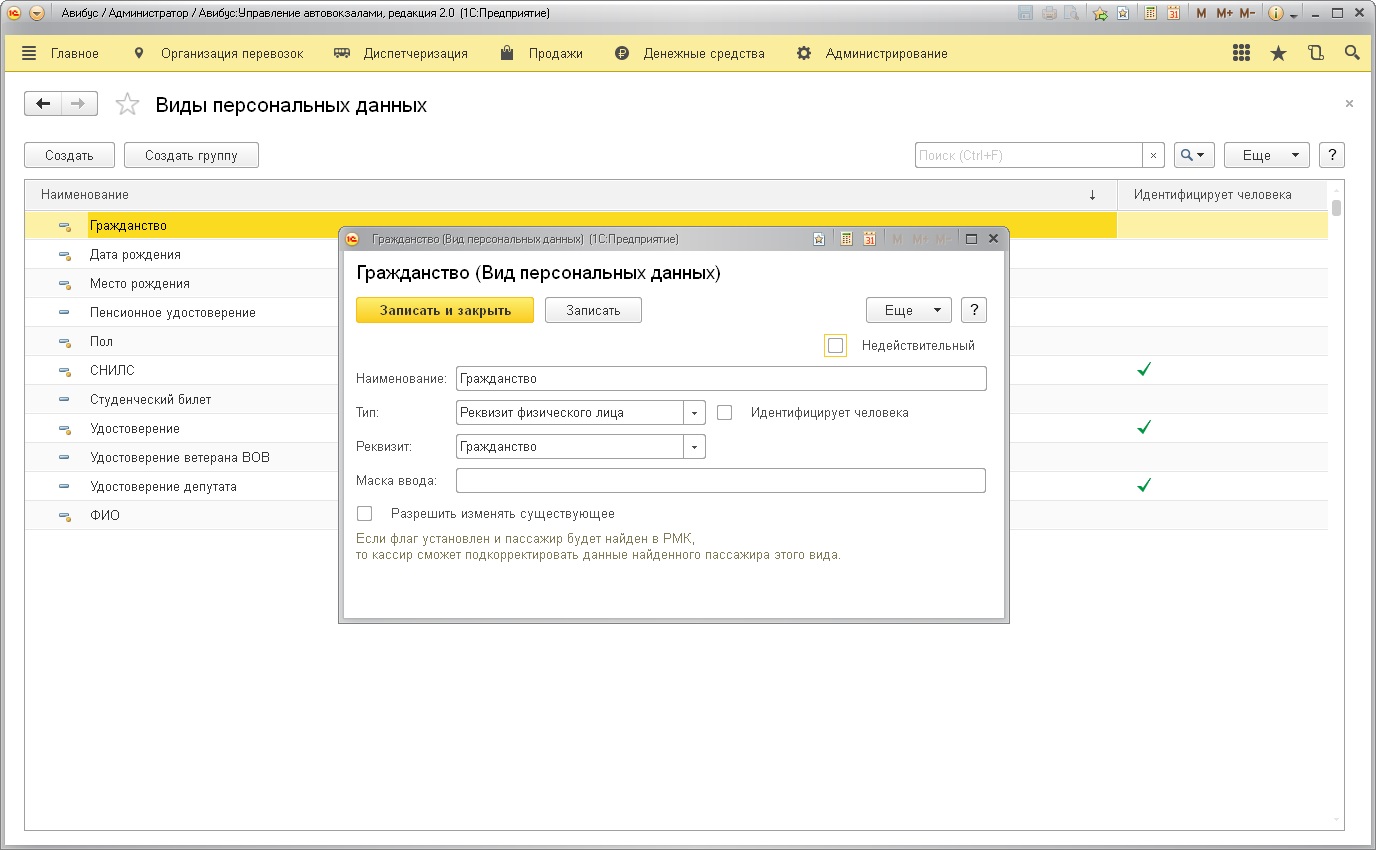This screenshot has height=850, width=1376.
Task: Open the Еще dropdown in the dialog
Action: click(x=908, y=310)
